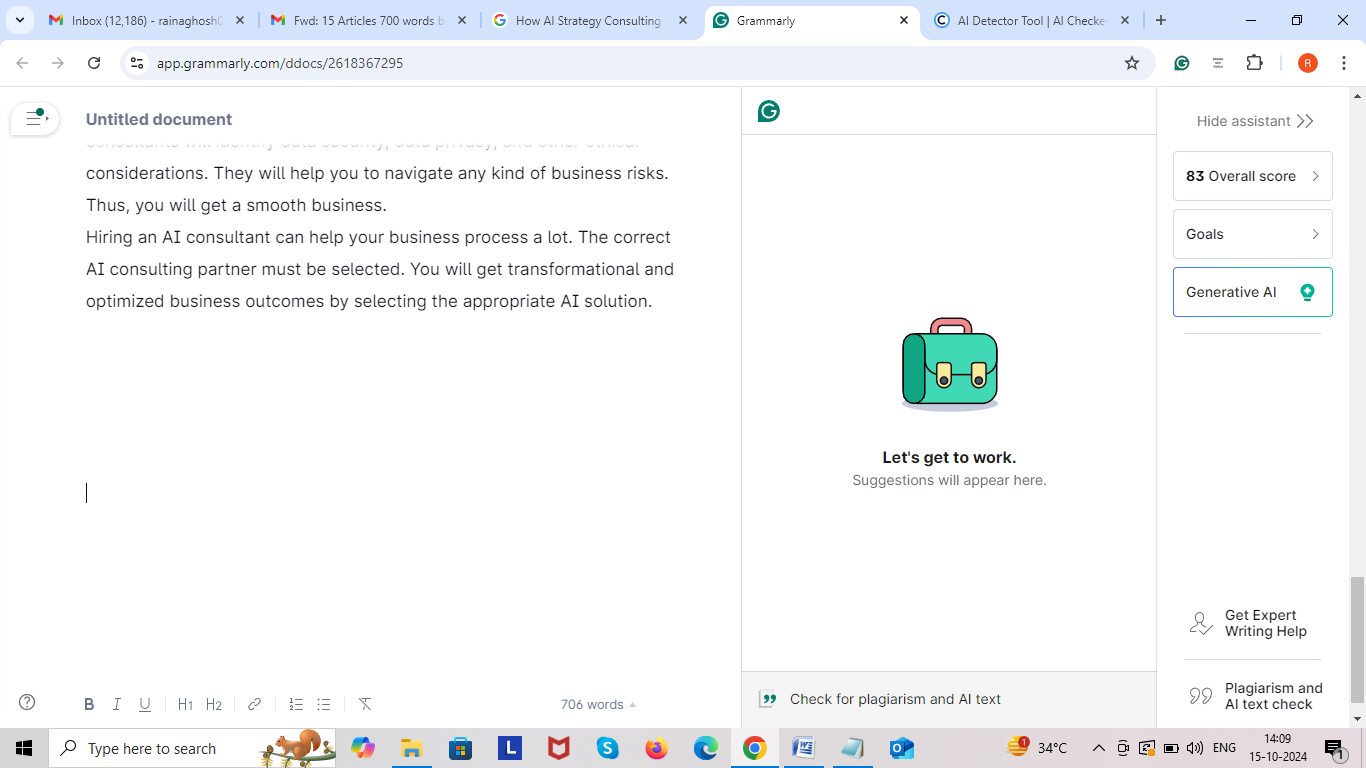Close the AI Detector Tool tab

click(1124, 20)
